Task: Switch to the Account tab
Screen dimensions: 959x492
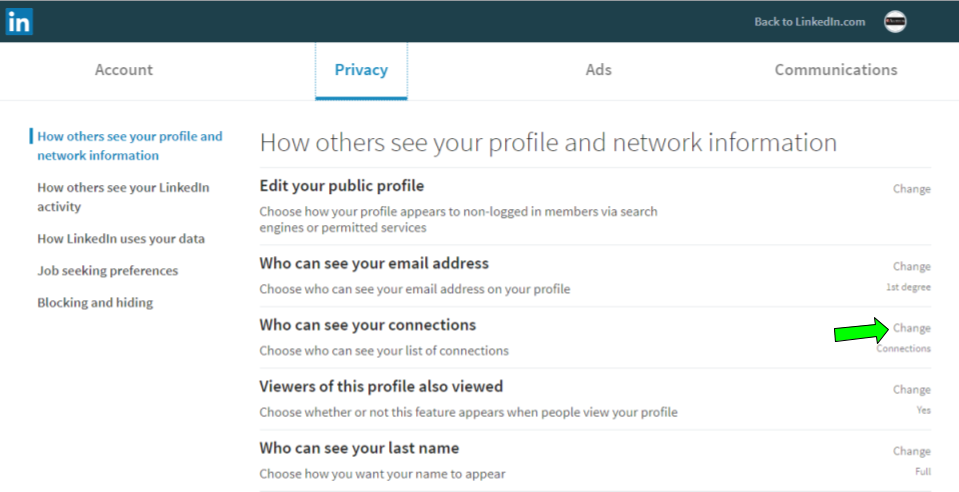Action: 124,70
